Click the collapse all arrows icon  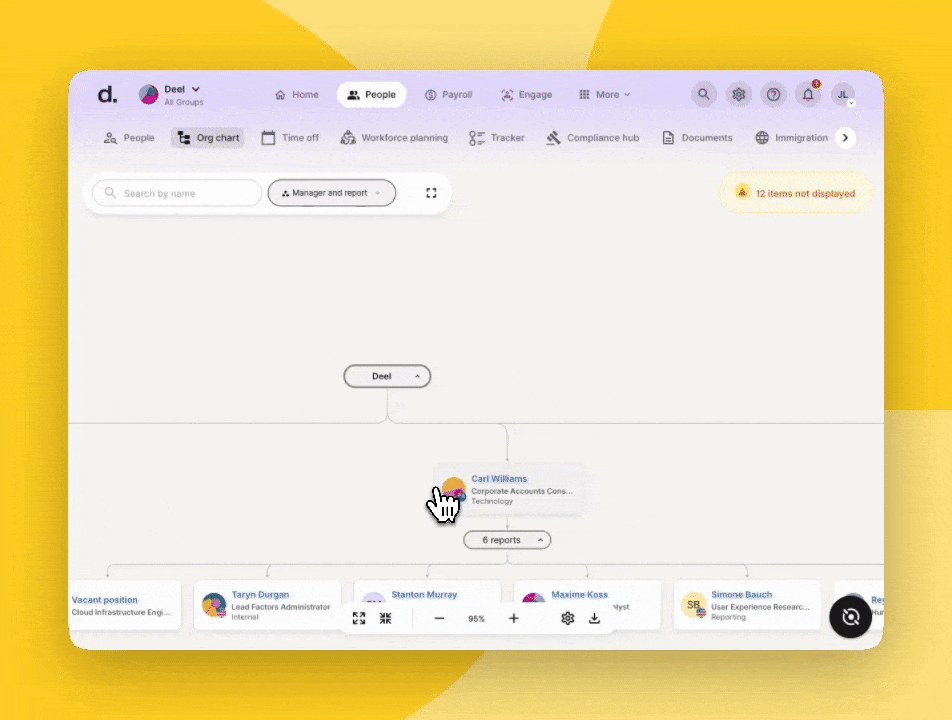click(x=386, y=618)
